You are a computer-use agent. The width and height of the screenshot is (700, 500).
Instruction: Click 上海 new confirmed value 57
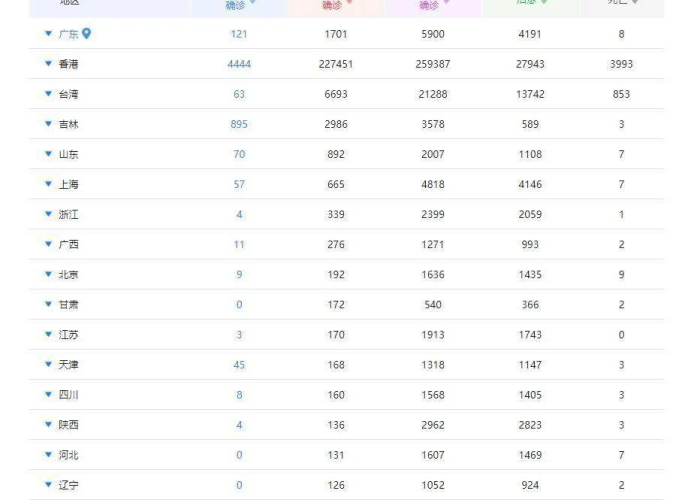(x=239, y=184)
